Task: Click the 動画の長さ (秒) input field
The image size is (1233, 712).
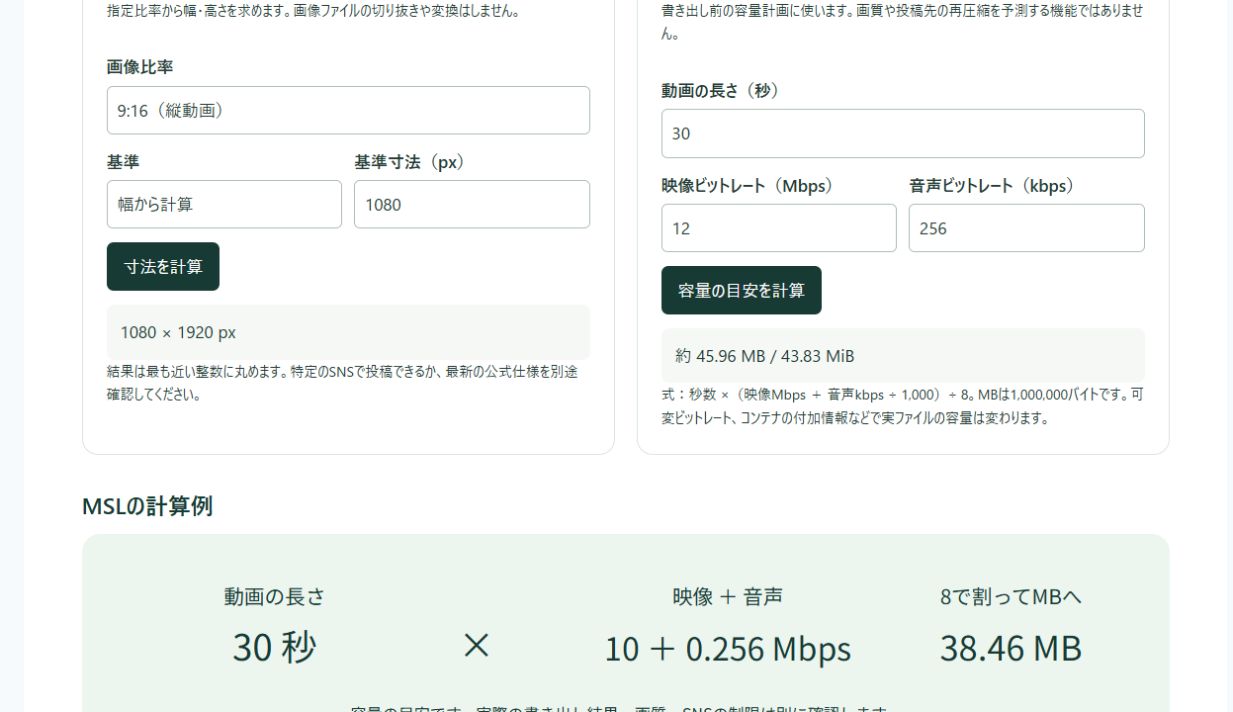Action: [903, 133]
